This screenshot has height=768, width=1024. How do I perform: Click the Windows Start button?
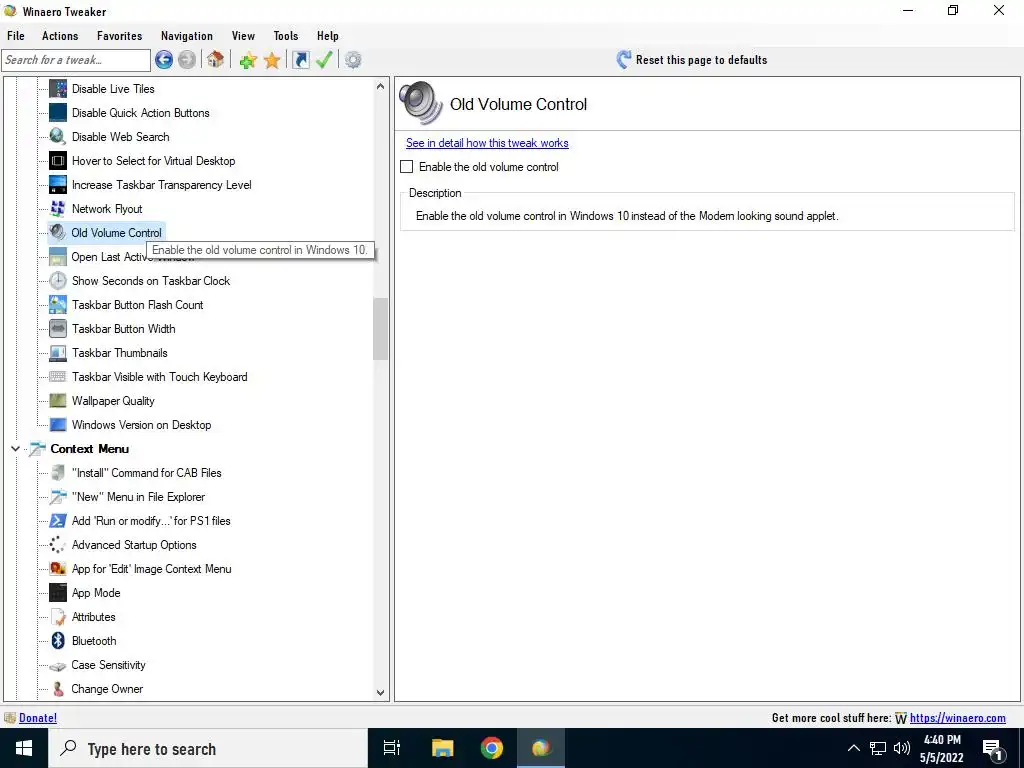point(24,748)
